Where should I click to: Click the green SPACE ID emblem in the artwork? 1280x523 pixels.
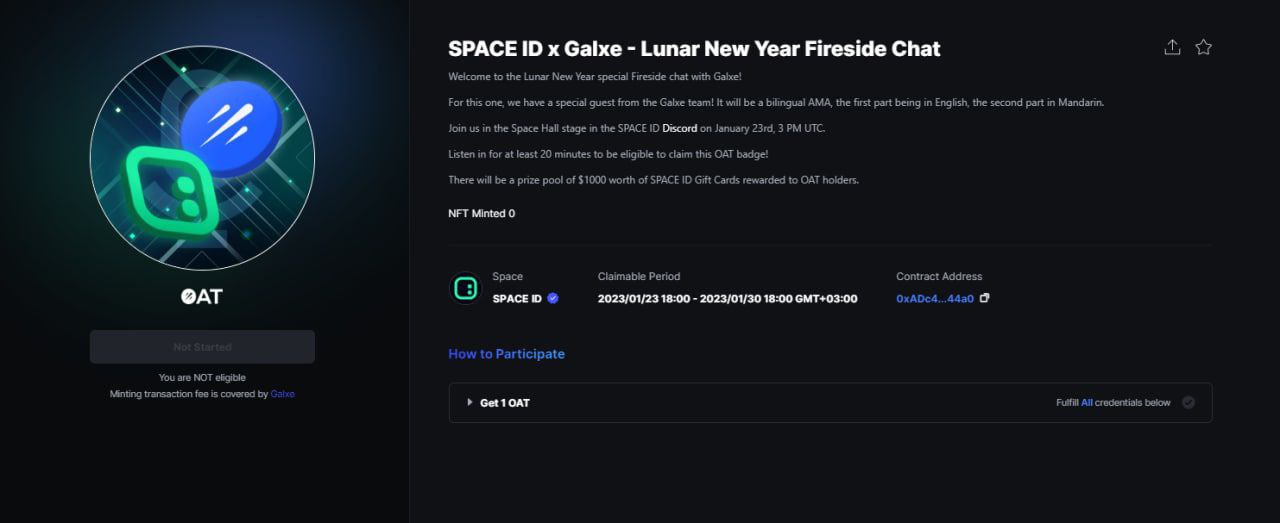pyautogui.click(x=171, y=190)
